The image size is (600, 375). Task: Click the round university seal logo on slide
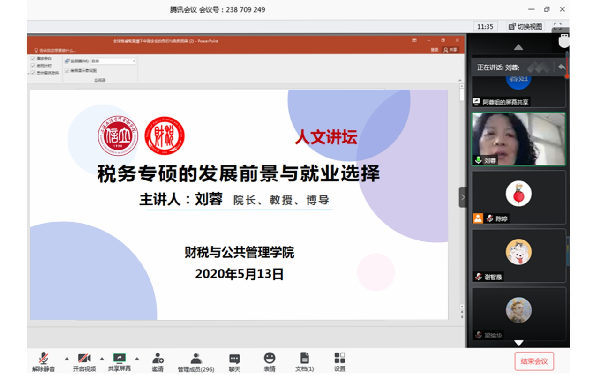[x=118, y=136]
